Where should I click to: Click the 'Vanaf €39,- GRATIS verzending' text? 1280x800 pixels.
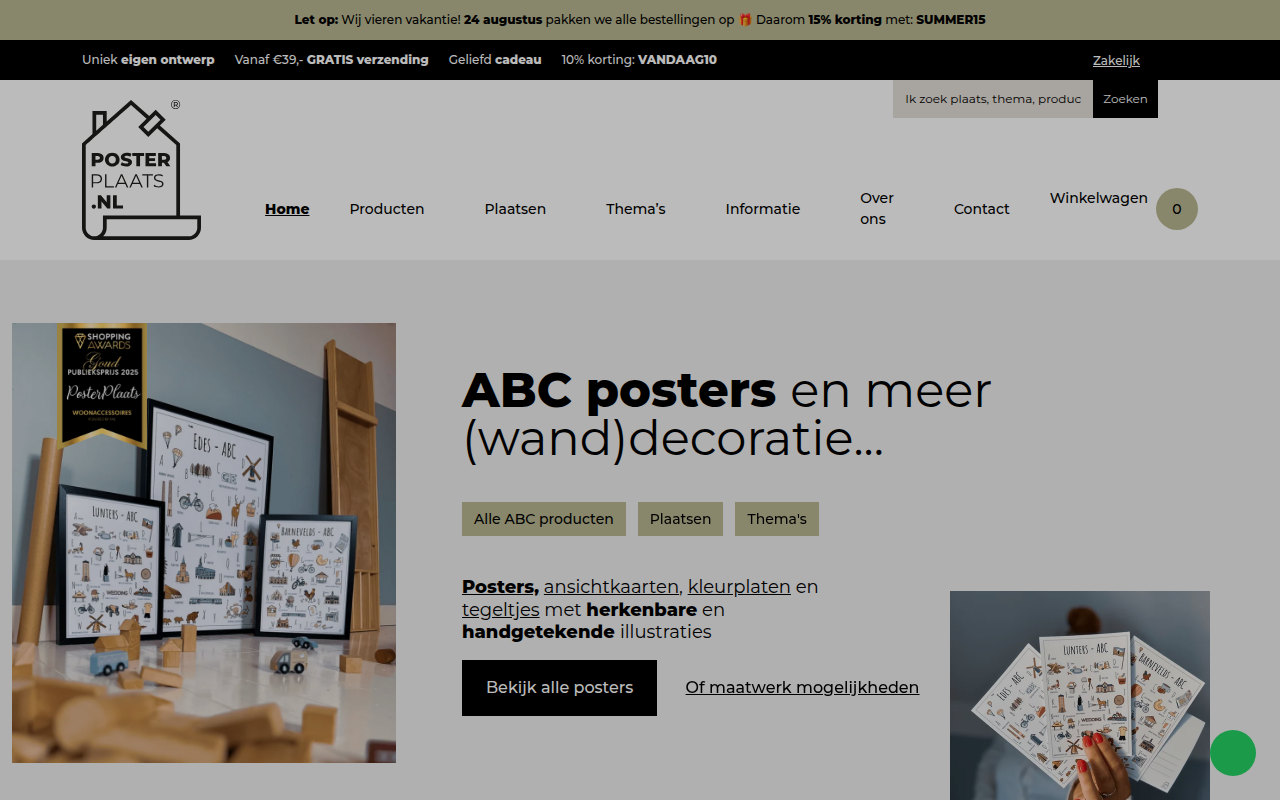click(331, 60)
